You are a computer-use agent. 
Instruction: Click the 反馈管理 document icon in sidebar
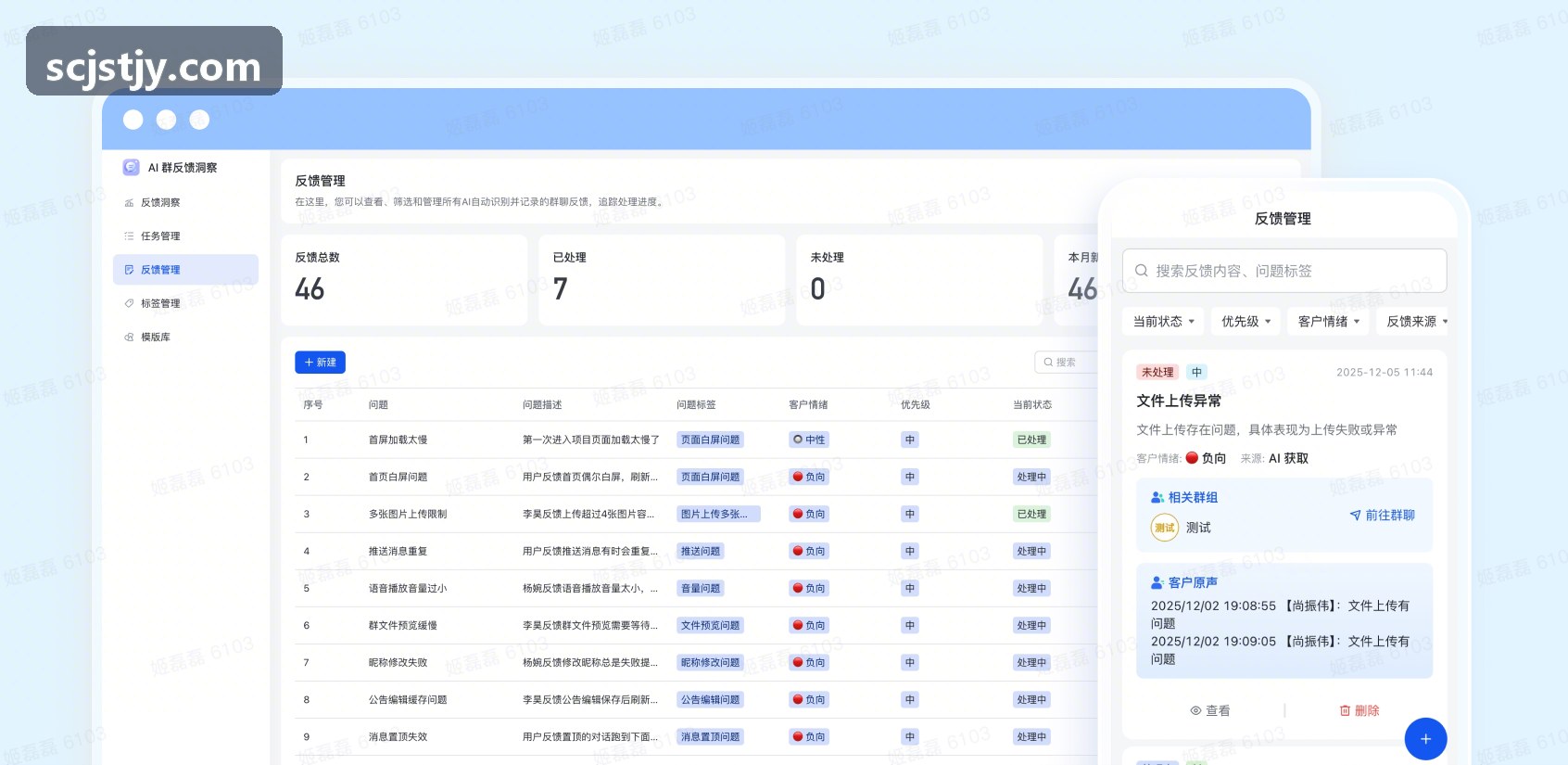pyautogui.click(x=129, y=270)
